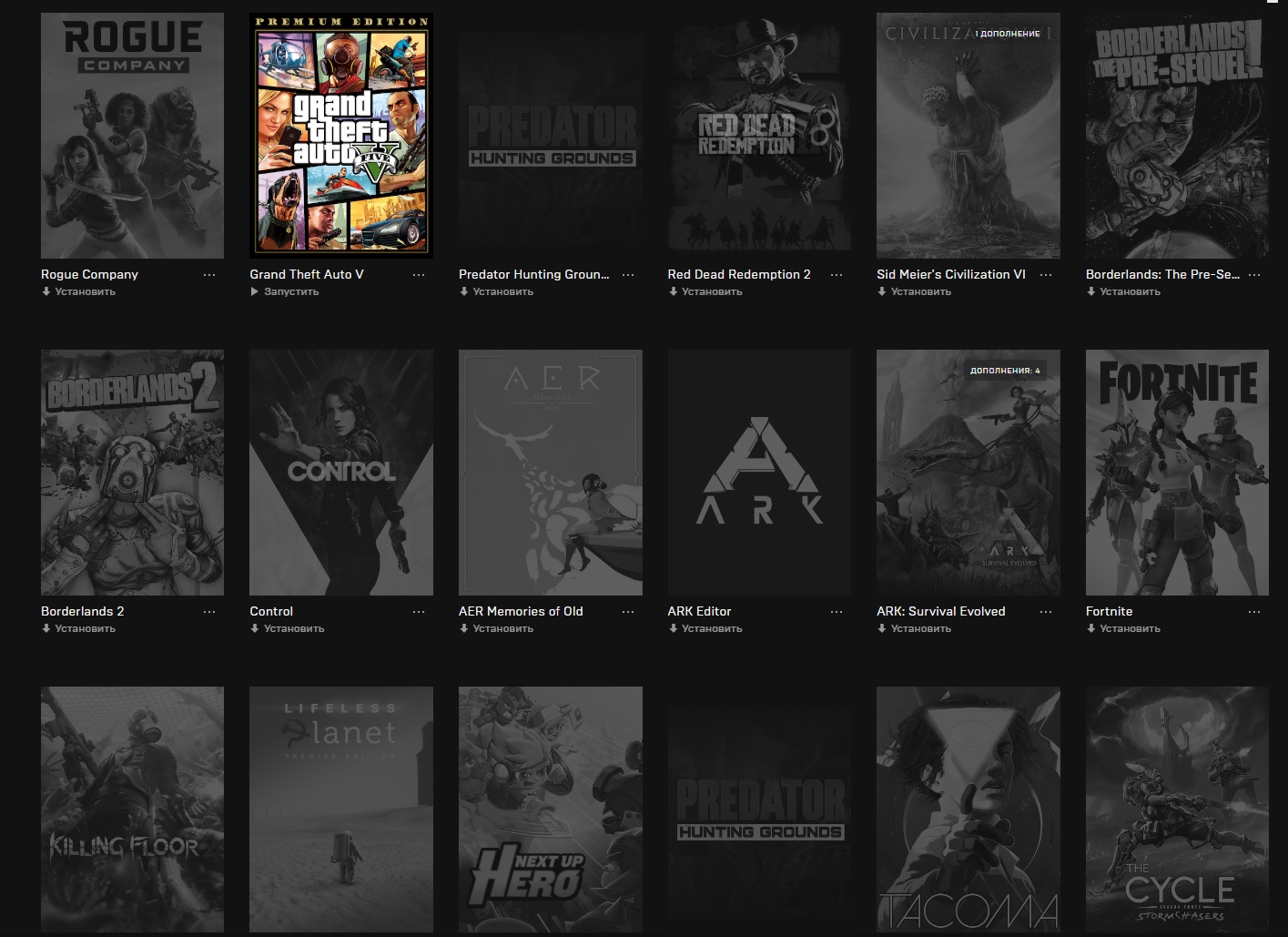The image size is (1288, 937).
Task: Show more options for AER Memories of Old
Action: point(627,612)
